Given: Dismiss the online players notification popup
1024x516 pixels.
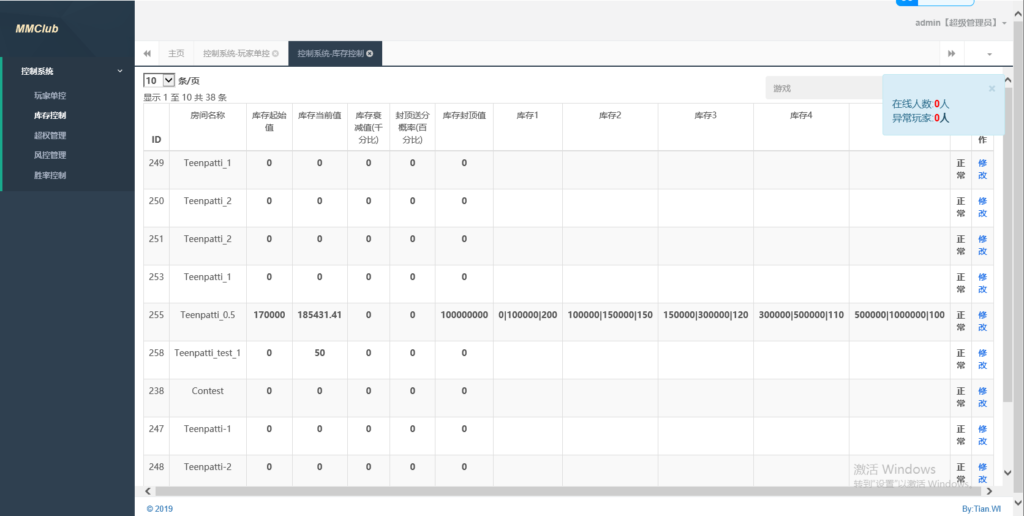Looking at the screenshot, I should click(991, 88).
